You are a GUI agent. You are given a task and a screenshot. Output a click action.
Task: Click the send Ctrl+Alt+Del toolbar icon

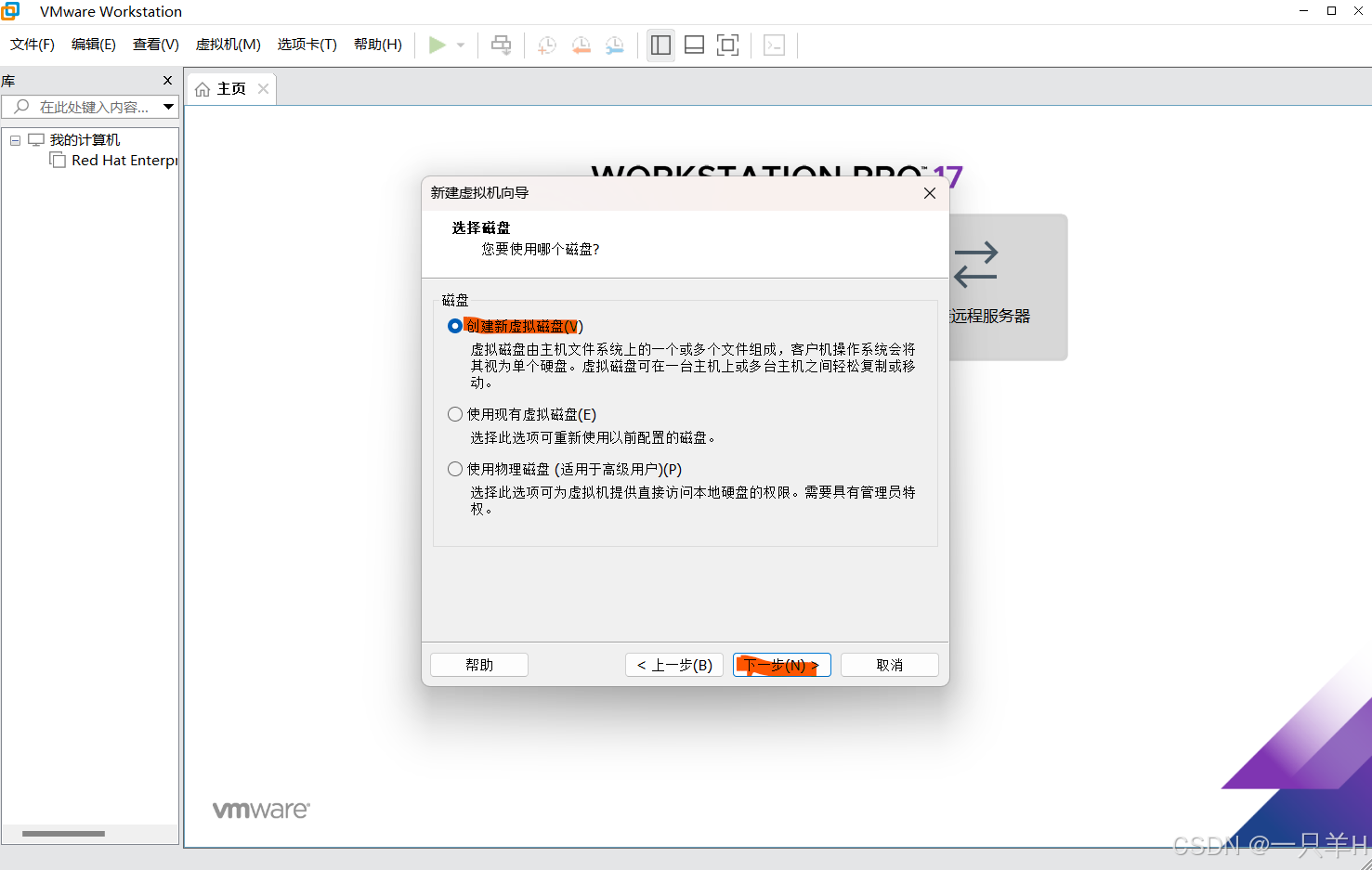coord(501,45)
